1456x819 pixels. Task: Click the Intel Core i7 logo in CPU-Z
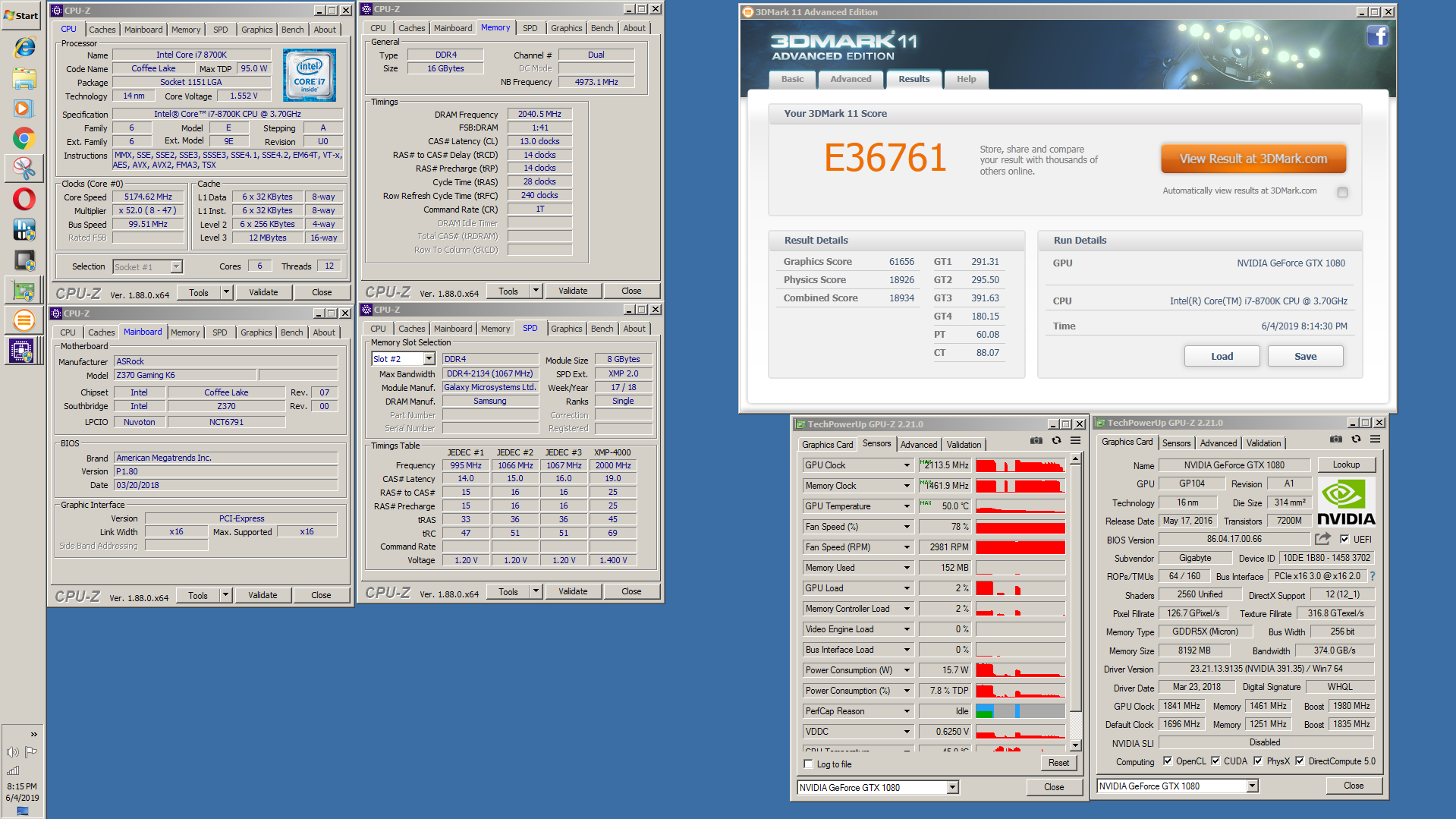[310, 75]
